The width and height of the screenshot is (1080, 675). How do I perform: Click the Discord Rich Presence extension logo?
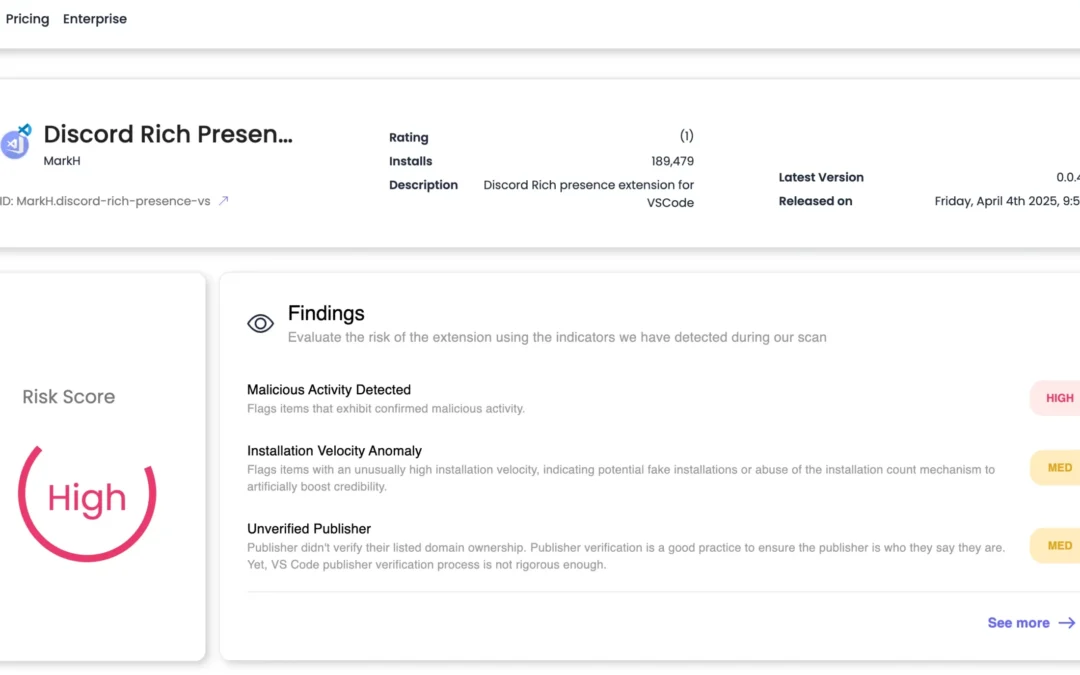coord(16,142)
